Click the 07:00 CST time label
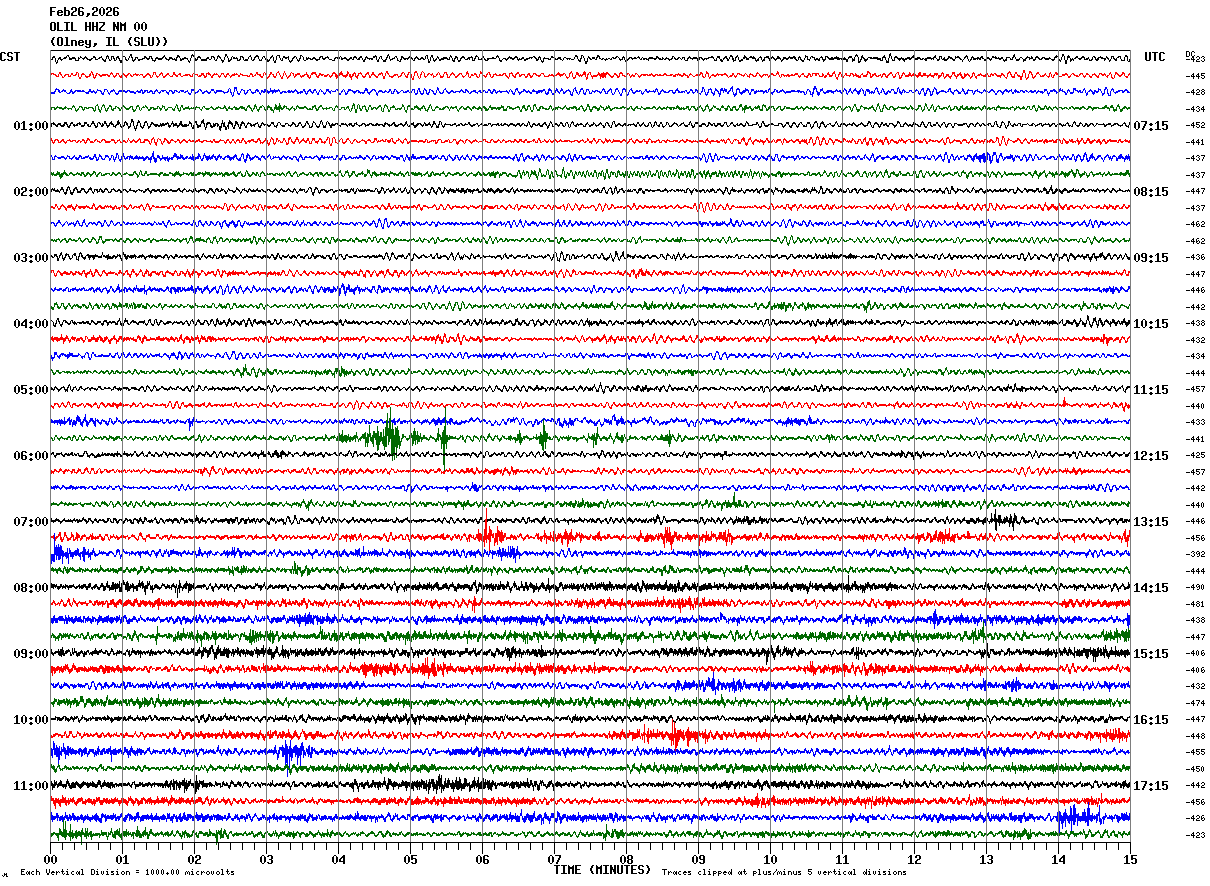Viewport: 1210px width, 886px height. (x=31, y=522)
